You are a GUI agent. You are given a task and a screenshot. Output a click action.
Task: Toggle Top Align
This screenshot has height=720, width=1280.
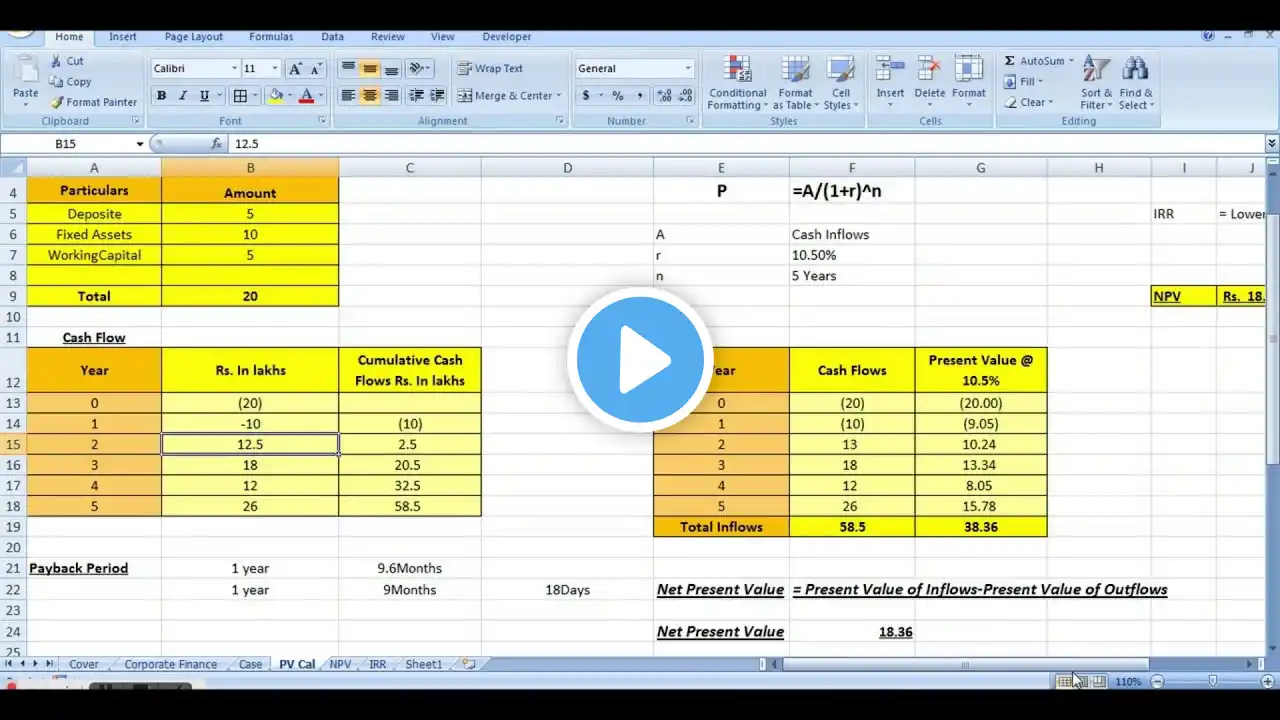tap(348, 68)
